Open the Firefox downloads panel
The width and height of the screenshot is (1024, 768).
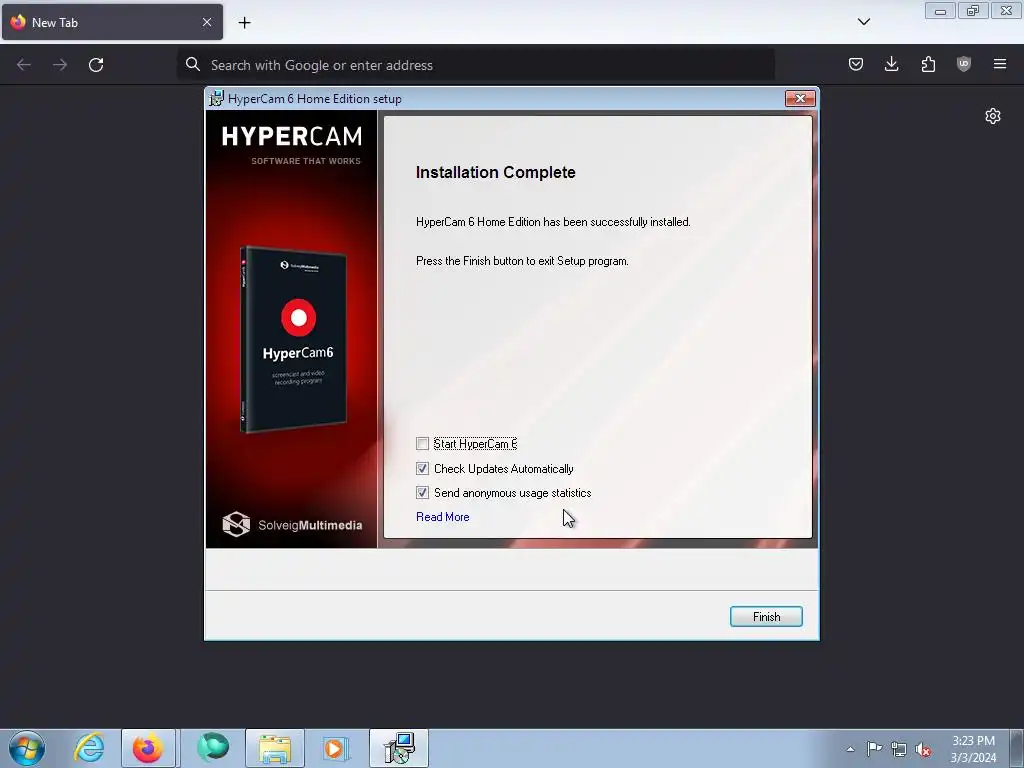(891, 64)
